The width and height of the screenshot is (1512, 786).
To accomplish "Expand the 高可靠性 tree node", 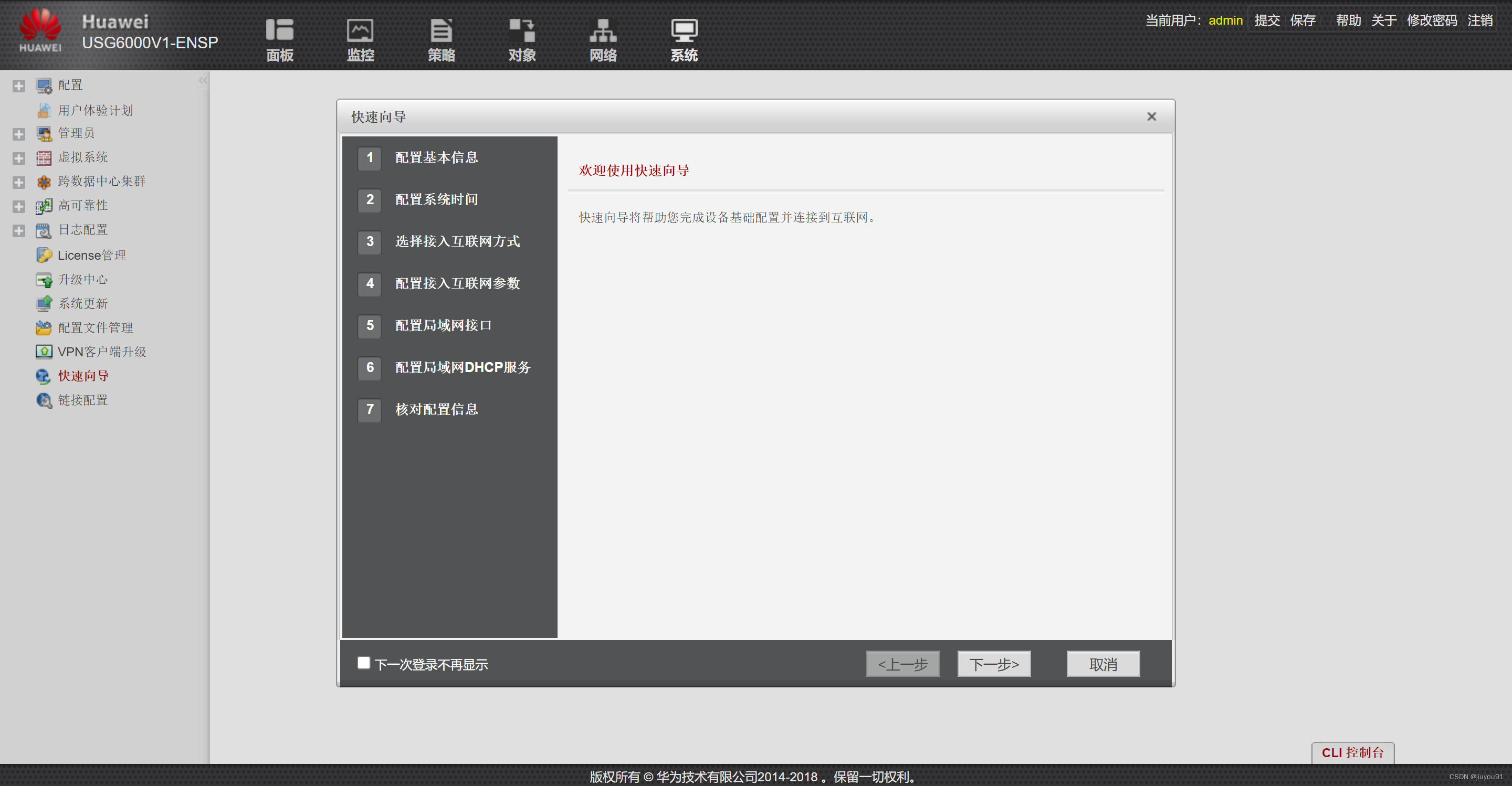I will pos(19,207).
